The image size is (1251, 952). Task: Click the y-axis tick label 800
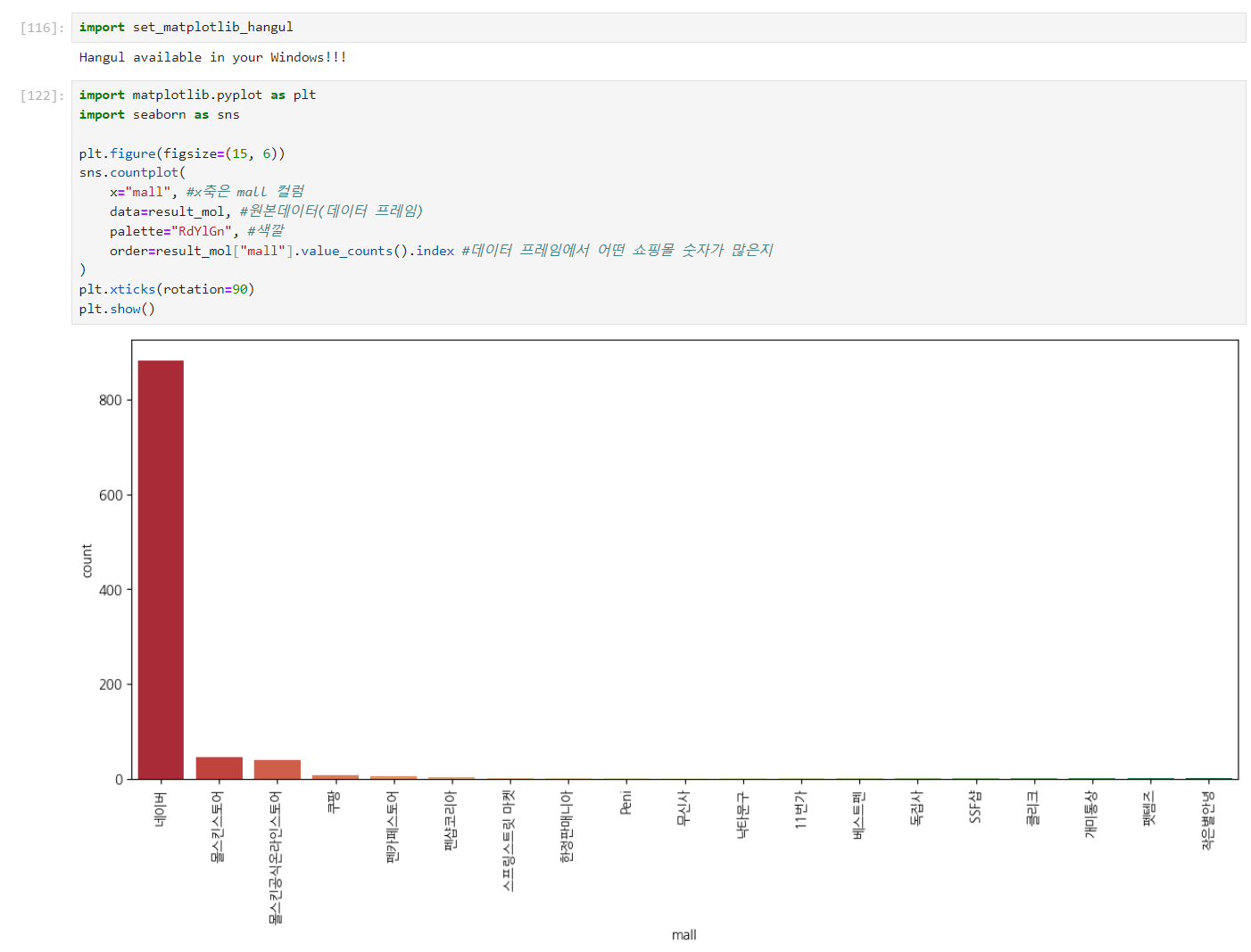[x=111, y=401]
